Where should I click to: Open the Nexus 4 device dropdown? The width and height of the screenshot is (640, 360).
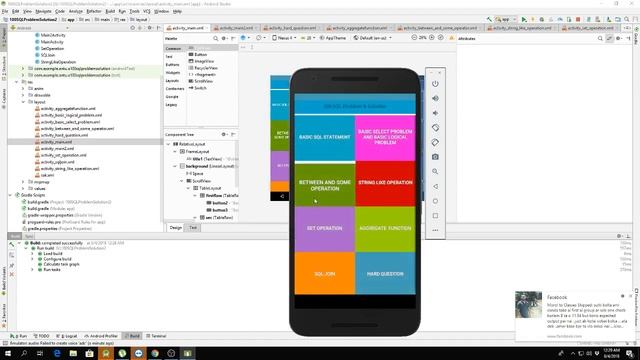coord(284,38)
